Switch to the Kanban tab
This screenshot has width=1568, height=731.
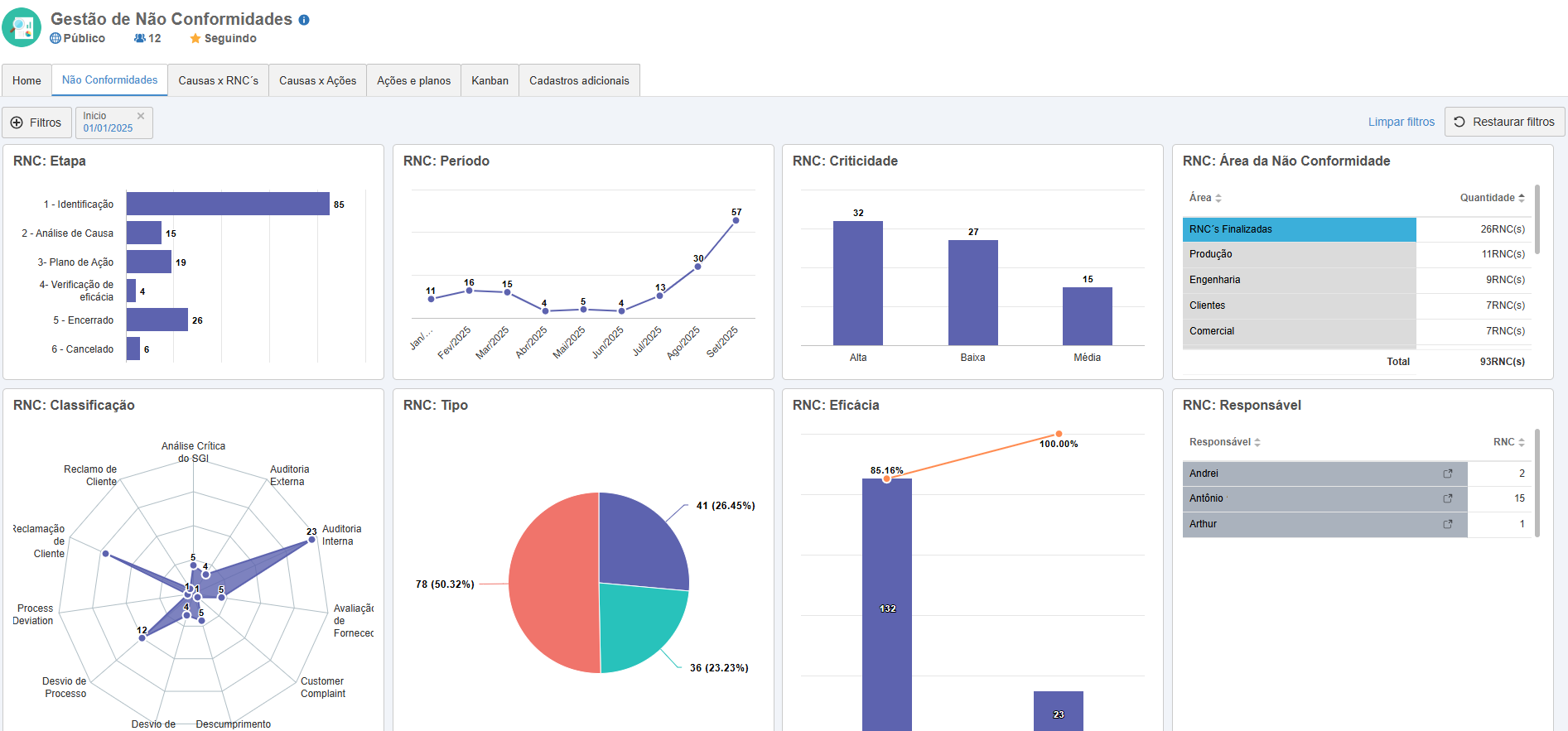(x=490, y=80)
